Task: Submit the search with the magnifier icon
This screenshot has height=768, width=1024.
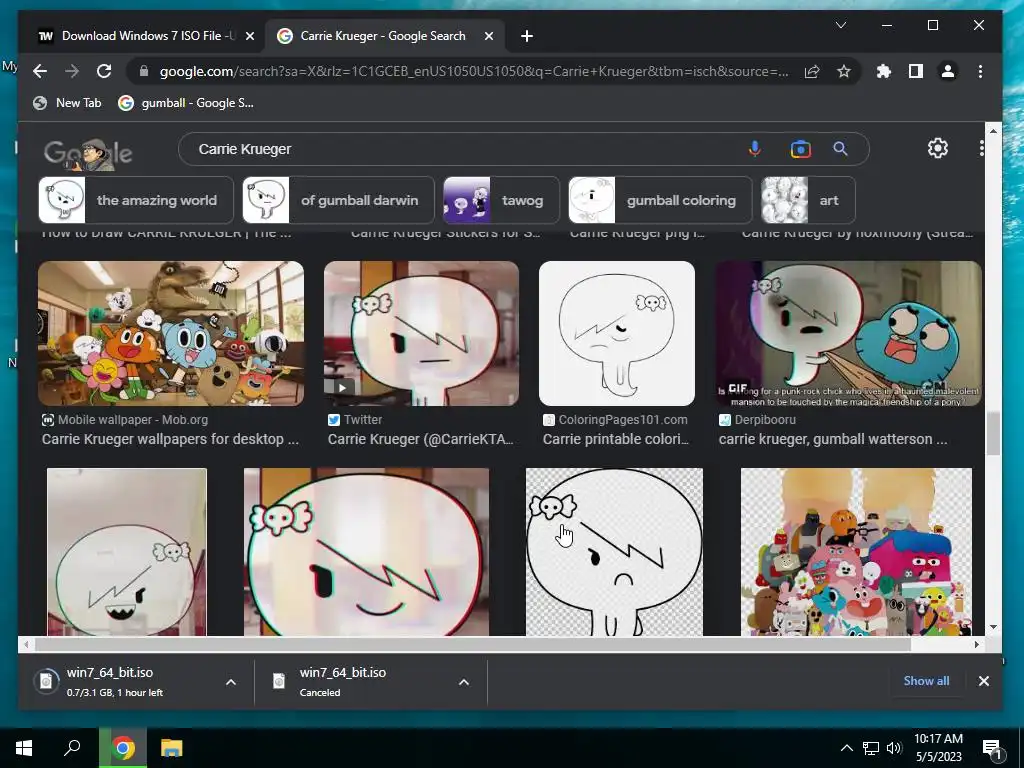Action: (840, 149)
